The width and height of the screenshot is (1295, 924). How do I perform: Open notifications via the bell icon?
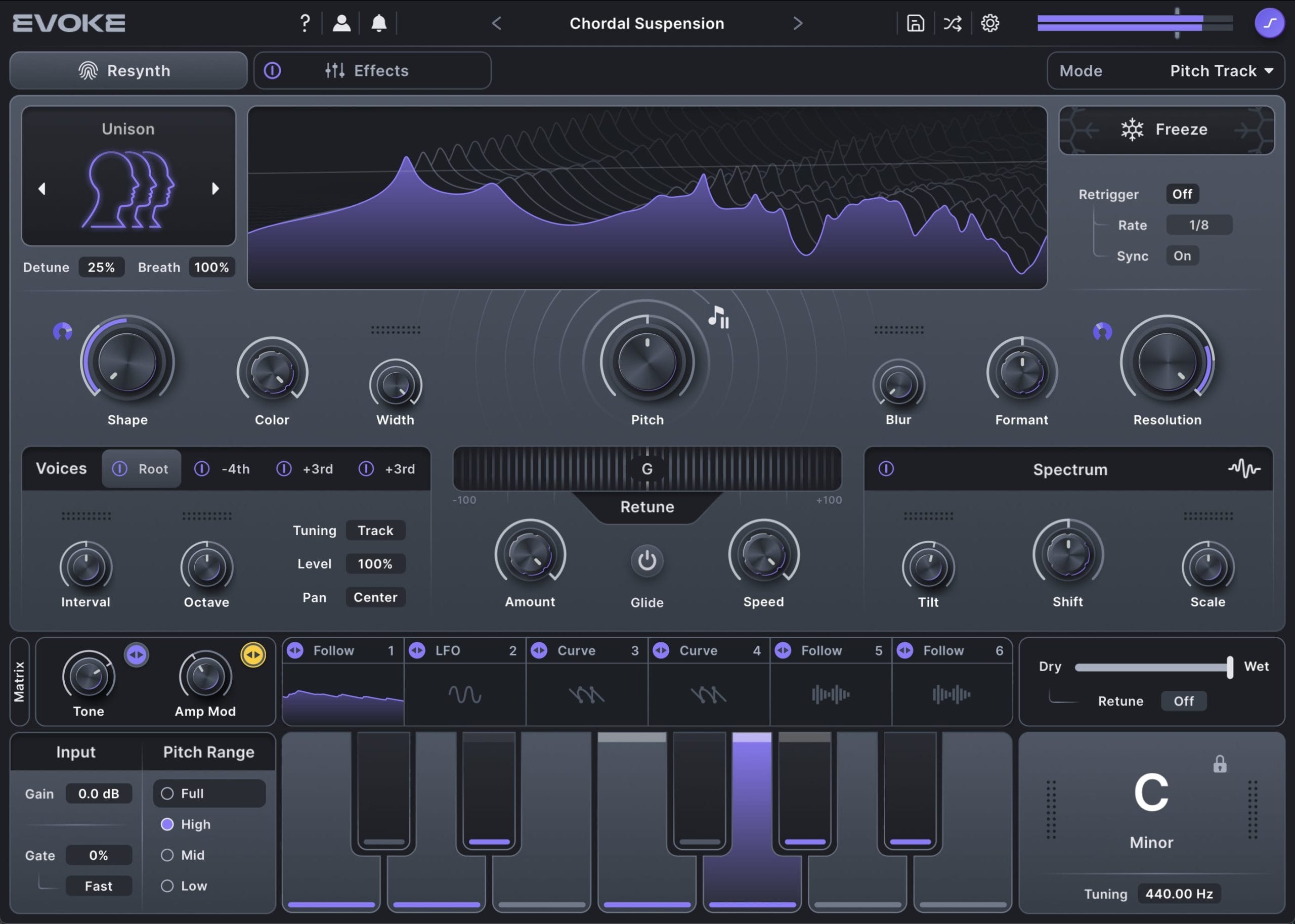point(379,23)
